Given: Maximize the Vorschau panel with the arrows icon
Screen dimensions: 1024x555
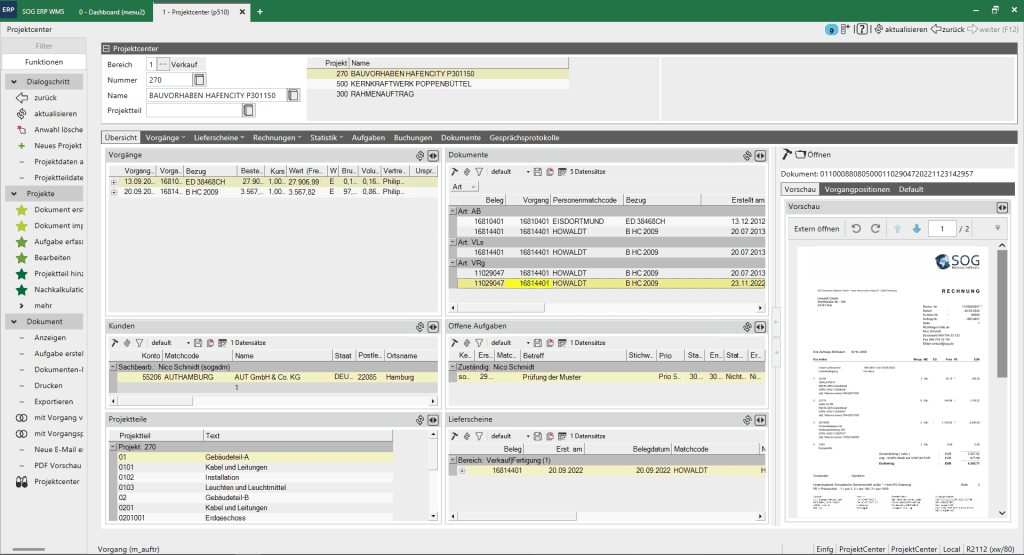Looking at the screenshot, I should [1002, 207].
